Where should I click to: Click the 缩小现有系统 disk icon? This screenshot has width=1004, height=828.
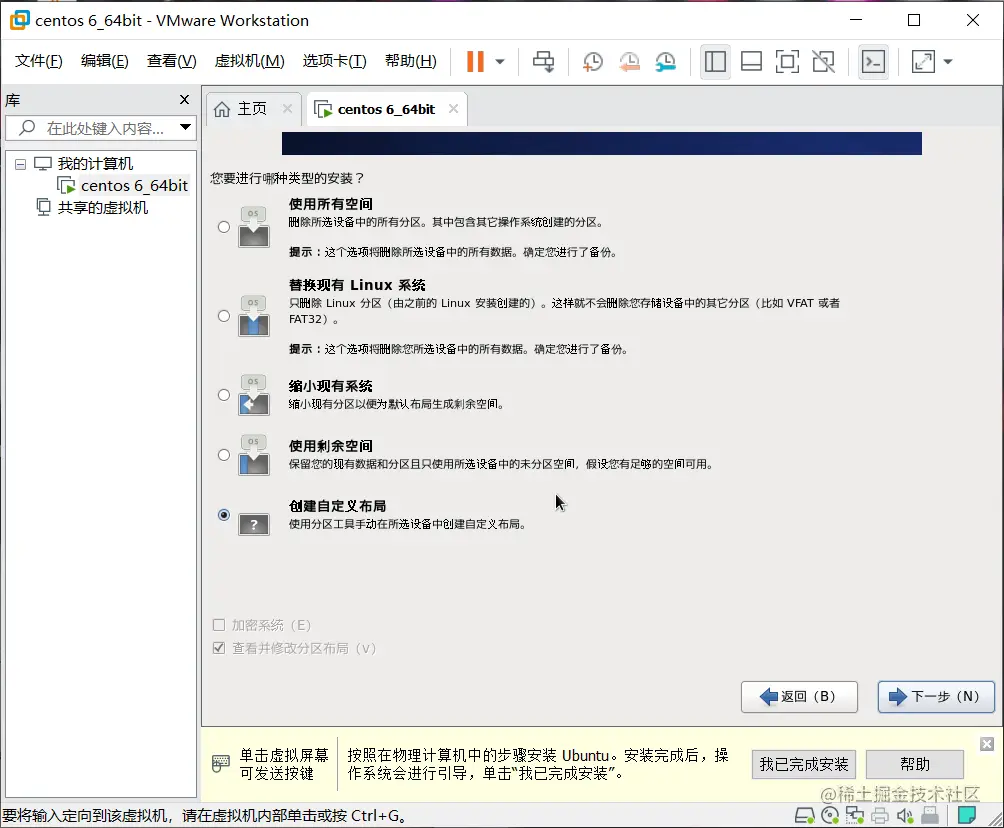click(254, 394)
